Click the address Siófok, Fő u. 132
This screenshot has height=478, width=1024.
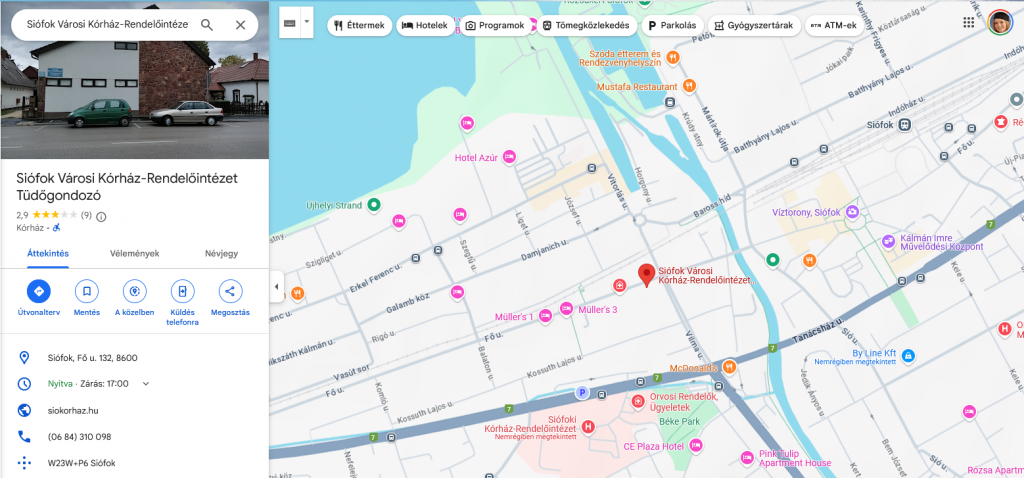93,358
